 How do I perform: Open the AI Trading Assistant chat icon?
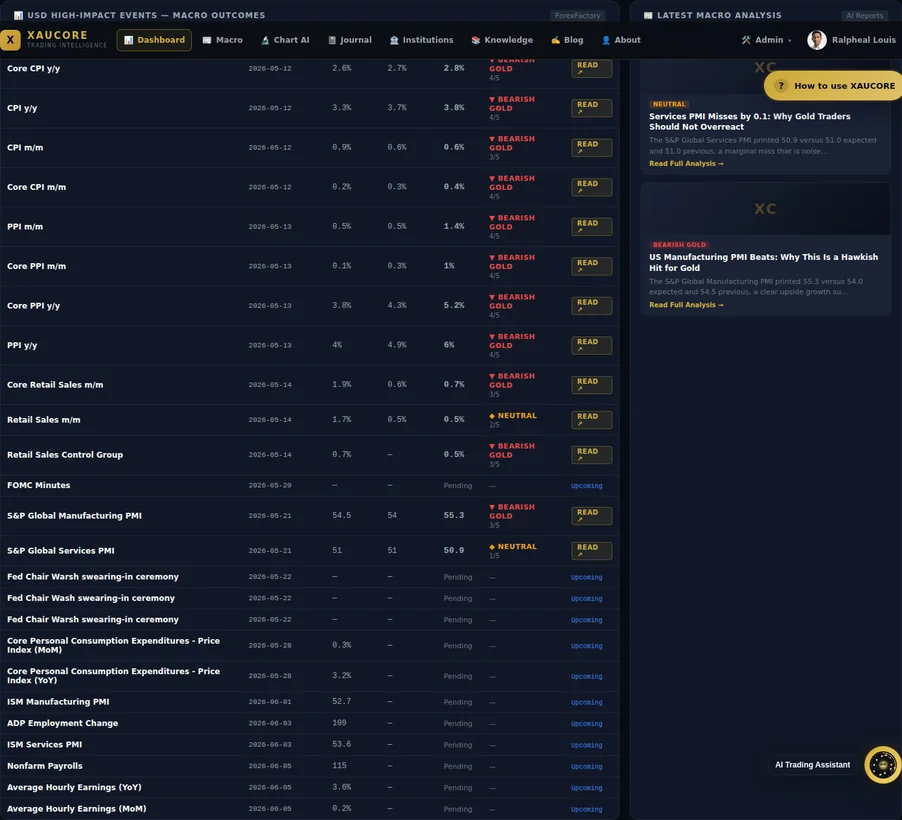(x=883, y=765)
